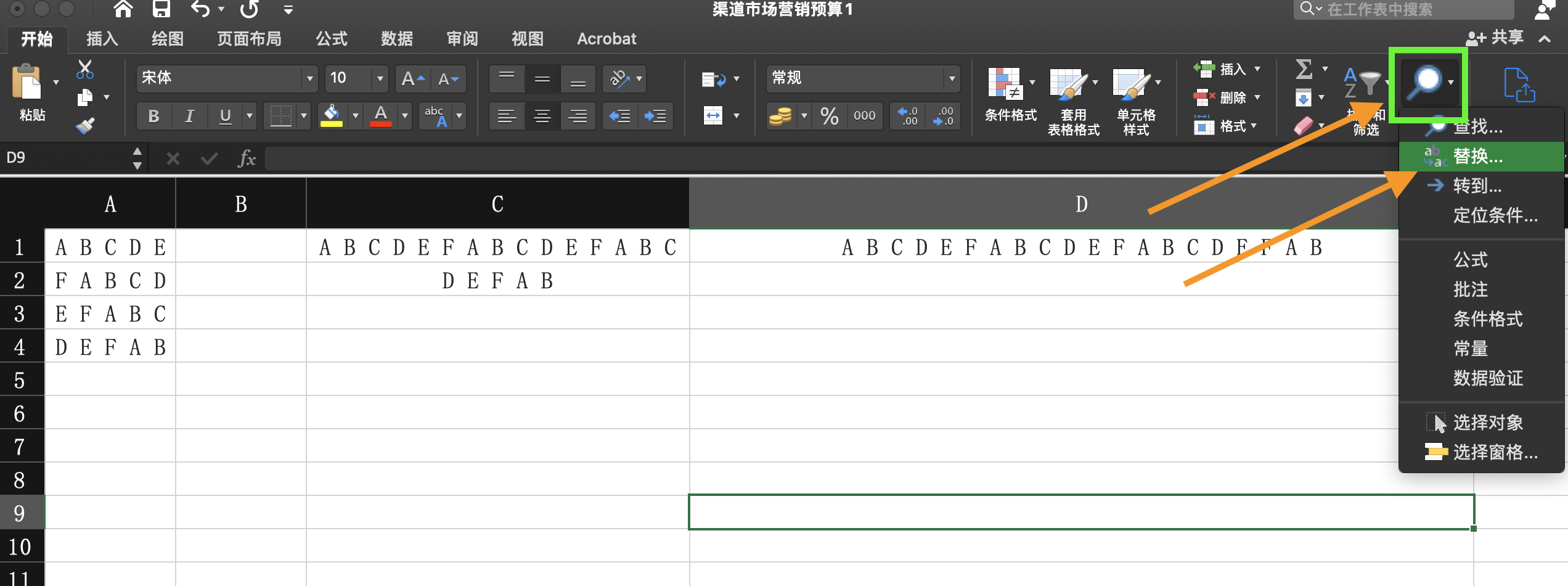Viewport: 1568px width, 586px height.
Task: Switch to the 插入 ribbon tab
Action: coord(102,39)
